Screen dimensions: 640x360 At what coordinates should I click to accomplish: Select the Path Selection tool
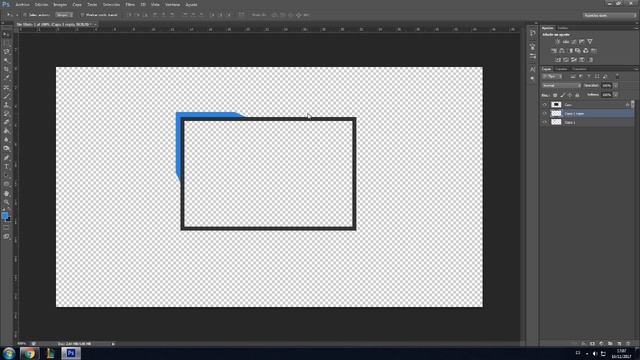pos(6,175)
